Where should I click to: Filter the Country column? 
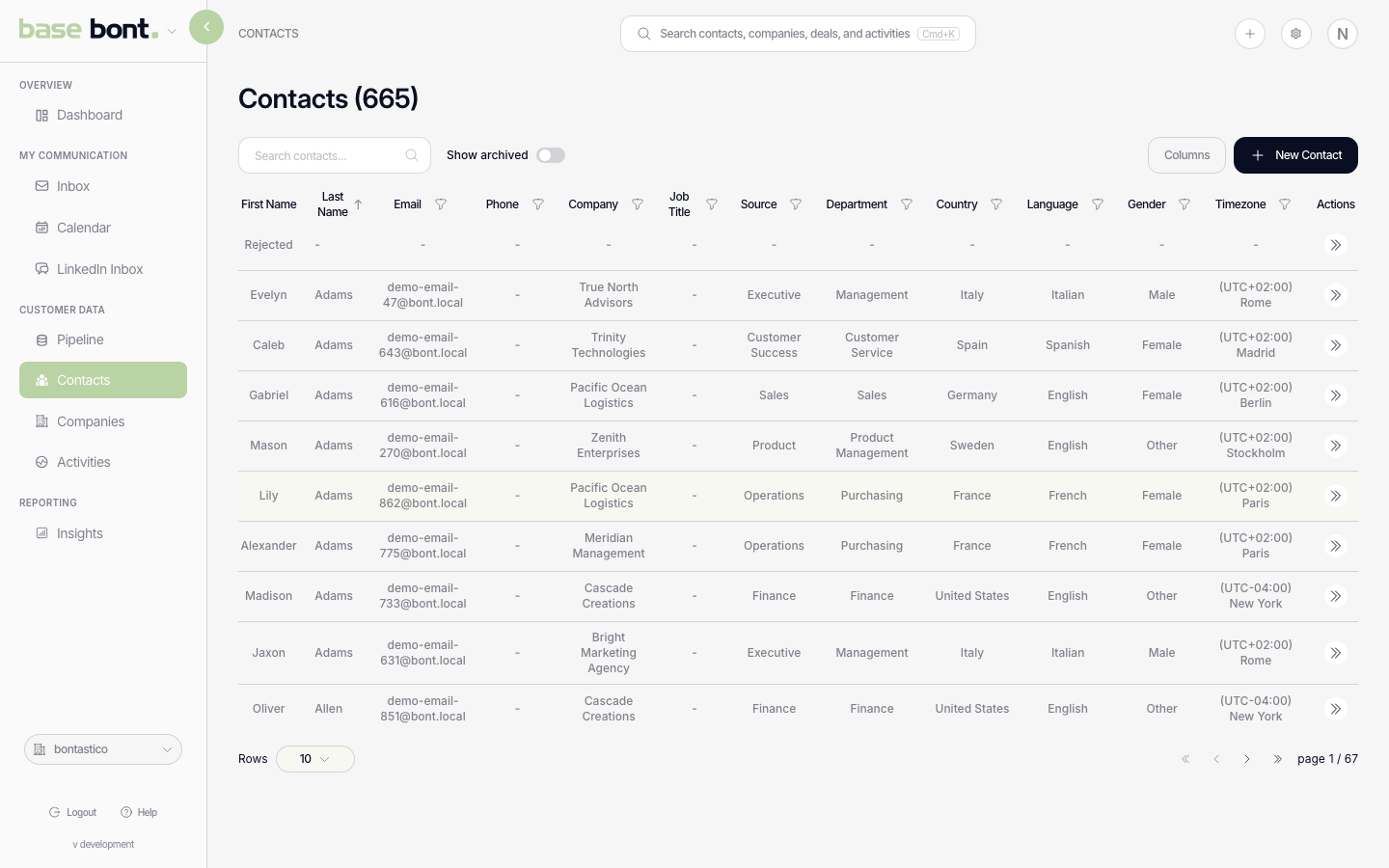pyautogui.click(x=996, y=204)
